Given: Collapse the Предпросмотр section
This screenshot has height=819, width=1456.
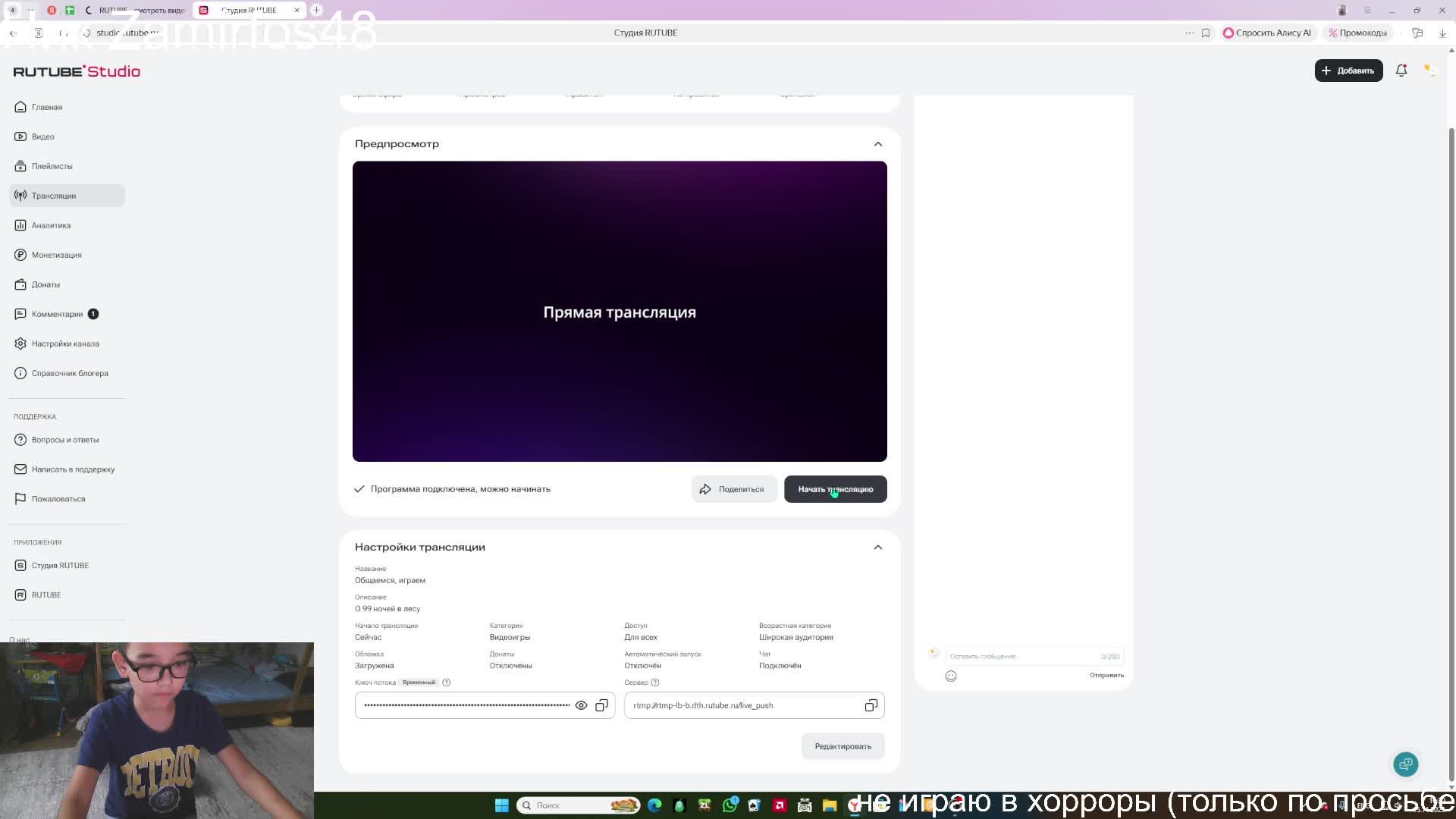Looking at the screenshot, I should click(x=877, y=144).
